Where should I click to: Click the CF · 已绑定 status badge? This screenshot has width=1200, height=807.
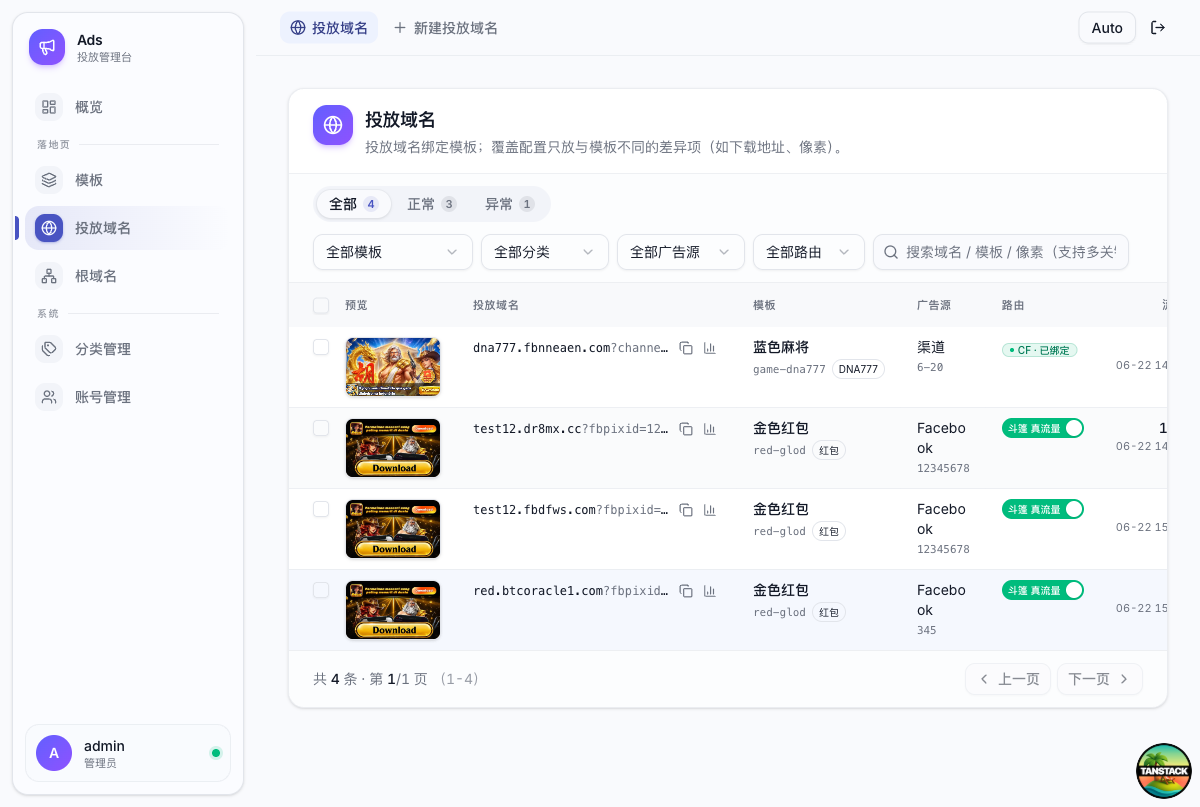[1040, 350]
